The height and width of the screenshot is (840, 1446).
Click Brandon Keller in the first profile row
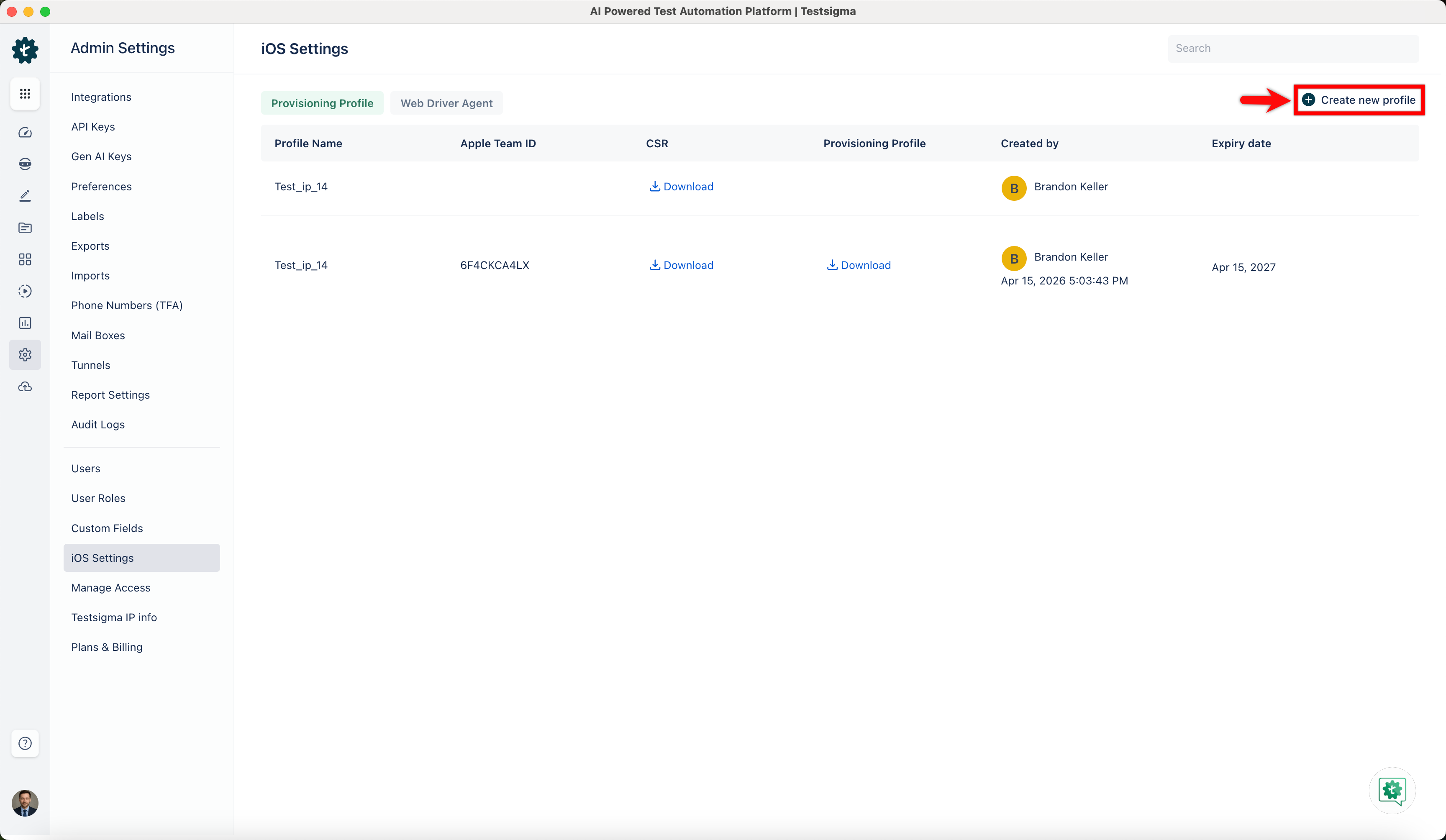(1071, 187)
